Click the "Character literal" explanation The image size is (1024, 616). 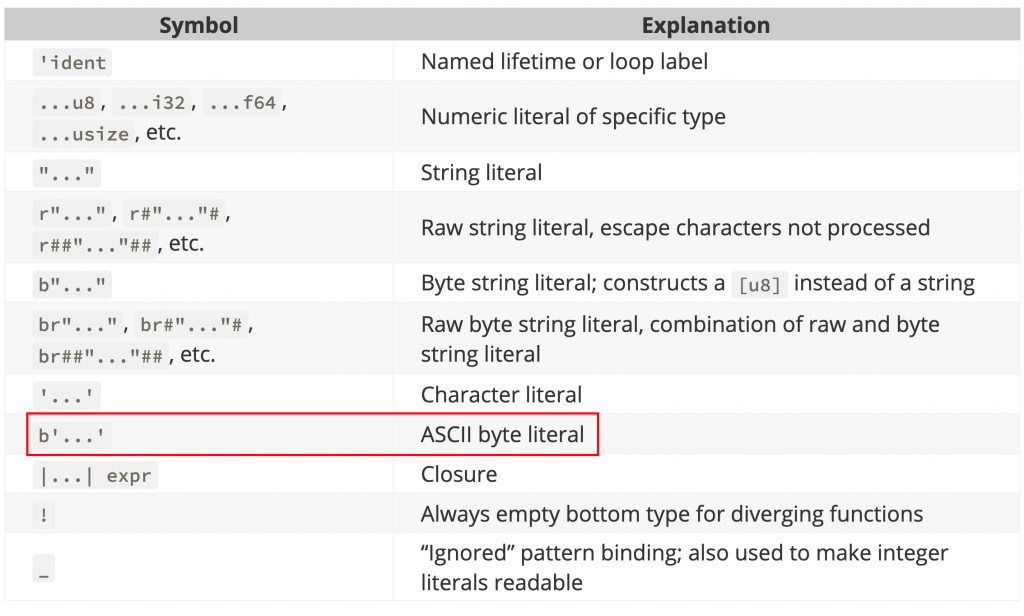pos(501,395)
